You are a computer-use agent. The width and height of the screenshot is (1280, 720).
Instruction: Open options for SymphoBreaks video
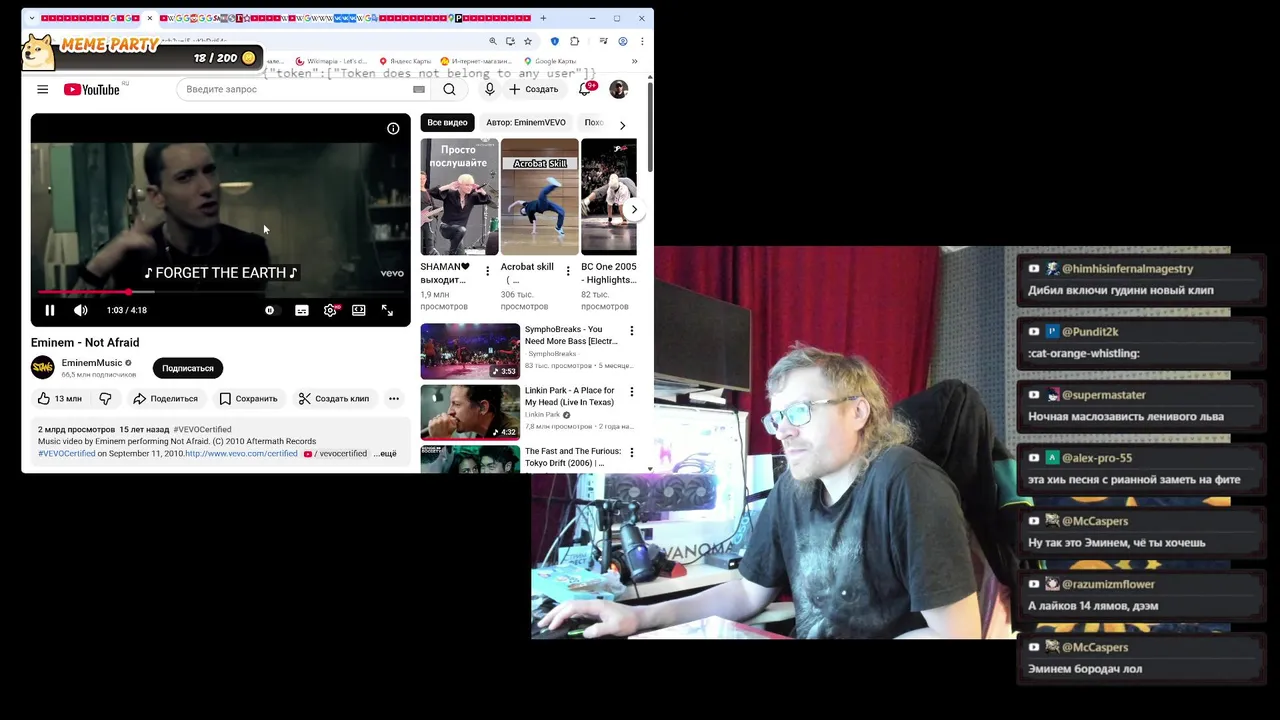click(632, 331)
